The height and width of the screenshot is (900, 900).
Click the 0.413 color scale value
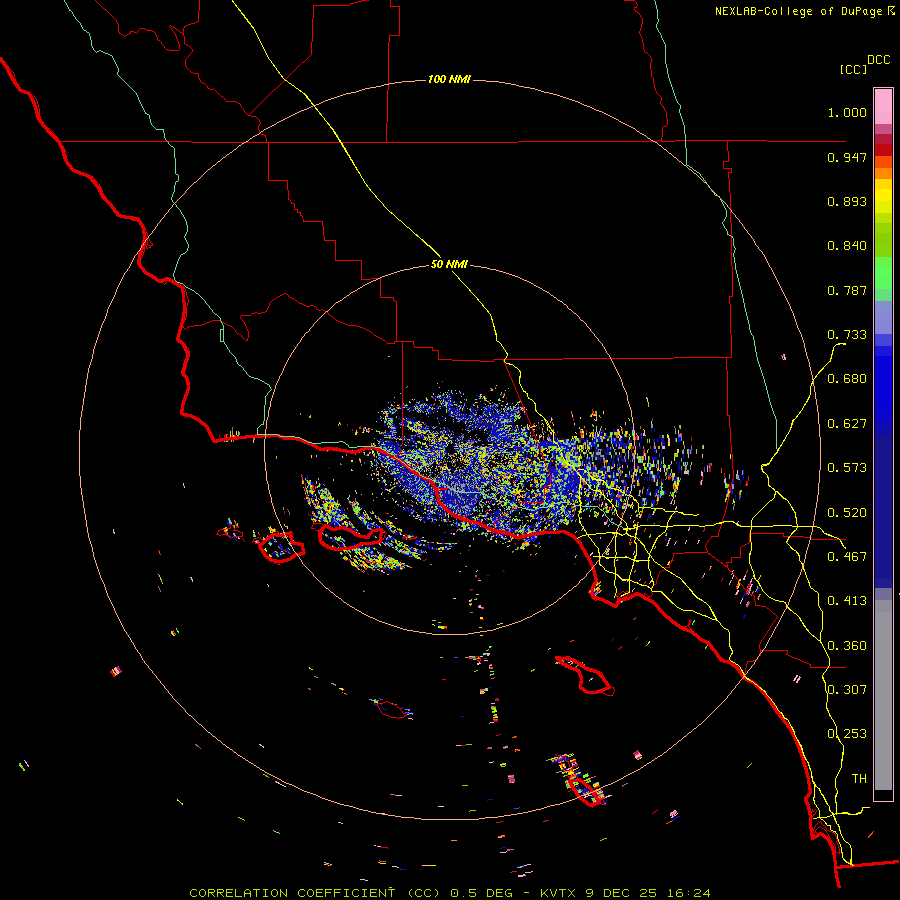click(x=847, y=601)
